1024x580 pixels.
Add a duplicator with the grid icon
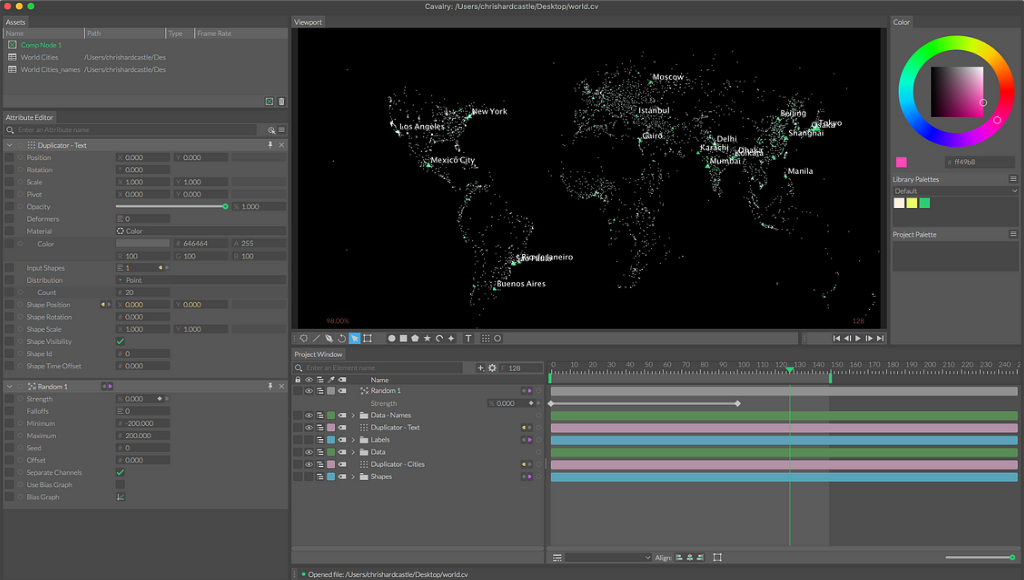(485, 338)
